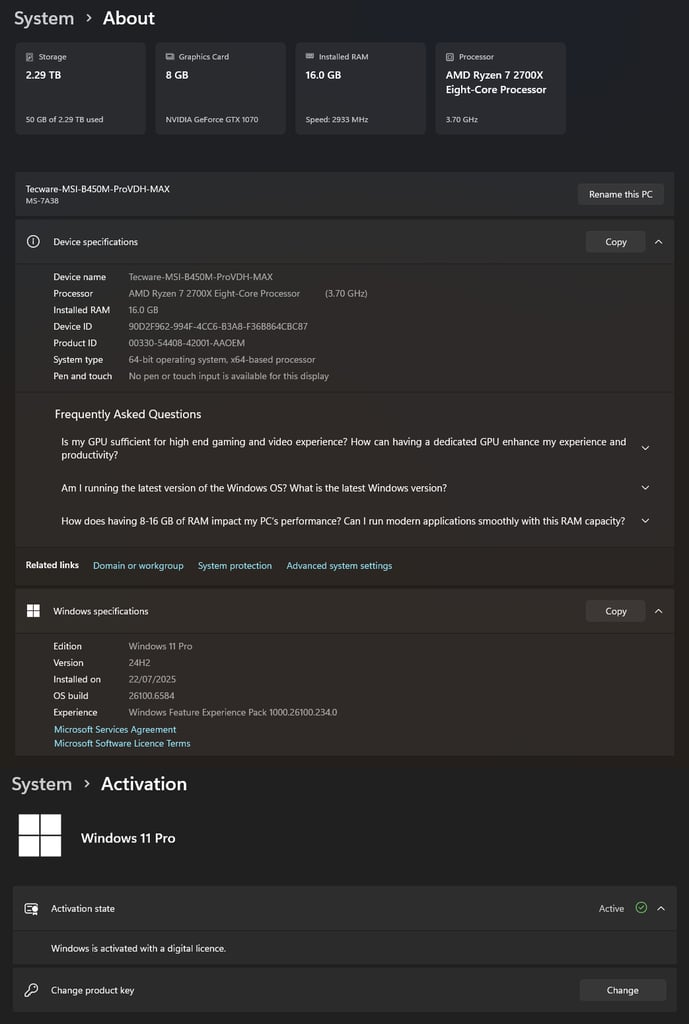Click the large Windows 11 Pro logo
Image resolution: width=689 pixels, height=1024 pixels.
click(40, 835)
